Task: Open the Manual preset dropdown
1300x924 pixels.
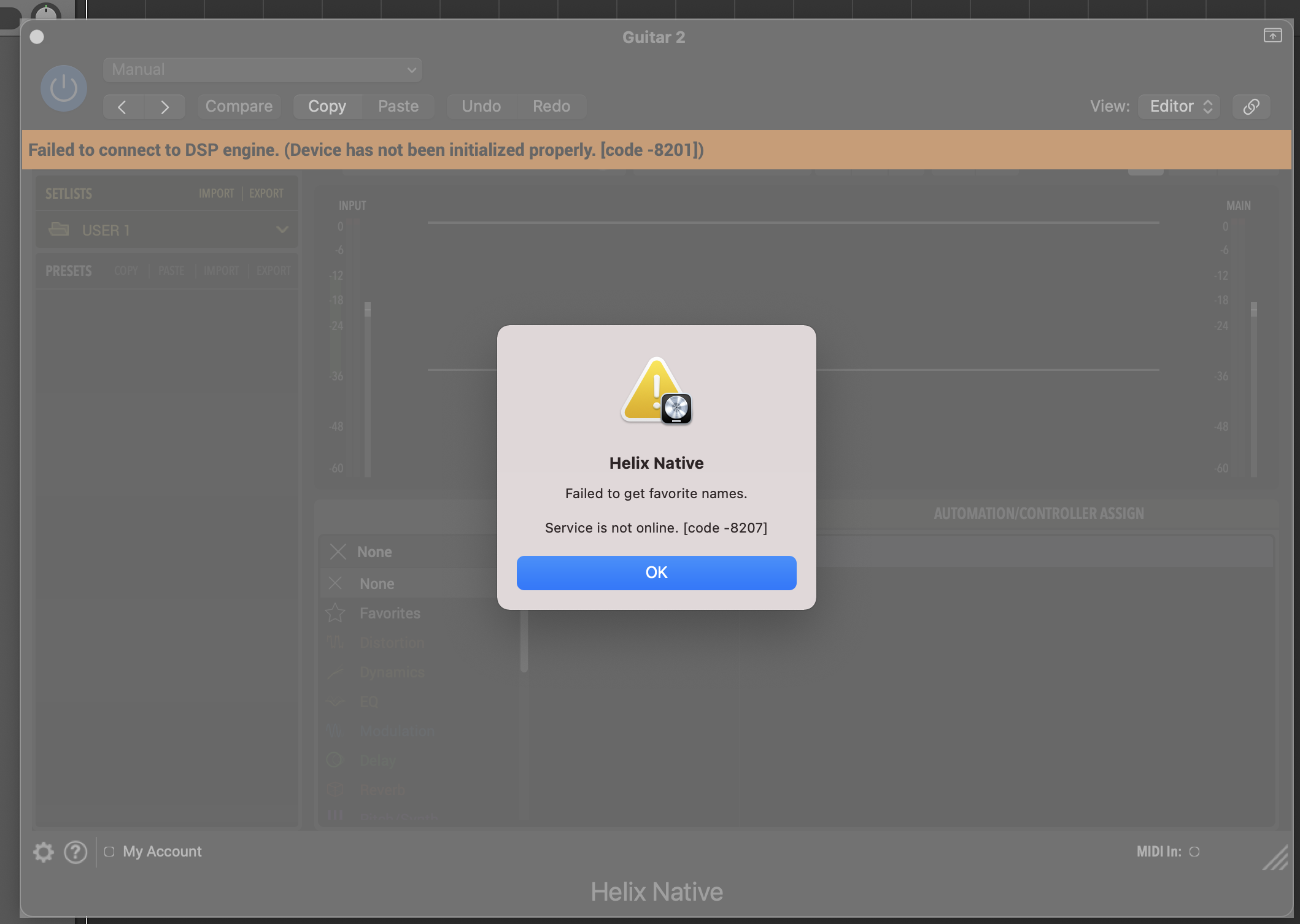Action: tap(263, 70)
